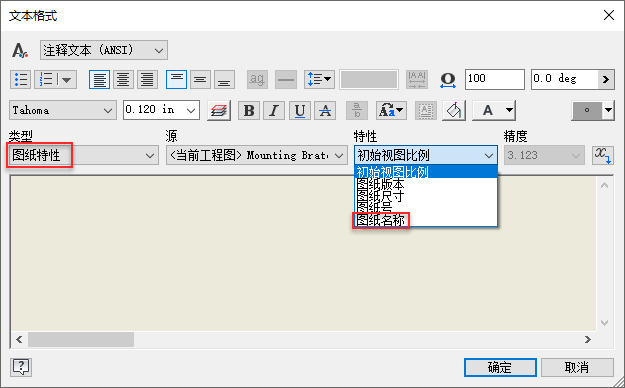Click the text box border icon
Image resolution: width=625 pixels, height=388 pixels.
pos(426,110)
